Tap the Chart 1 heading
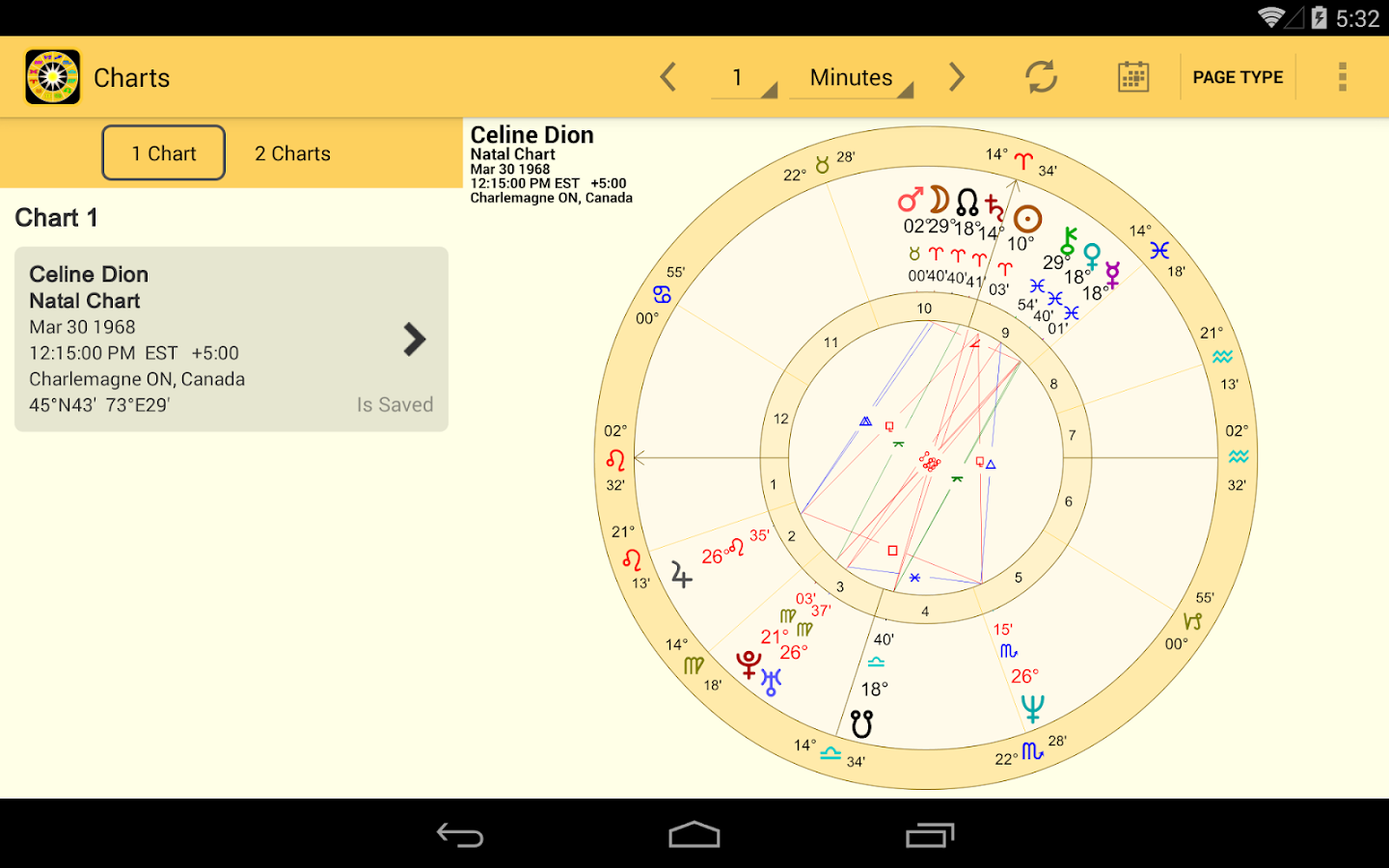Viewport: 1389px width, 868px height. pos(56,218)
